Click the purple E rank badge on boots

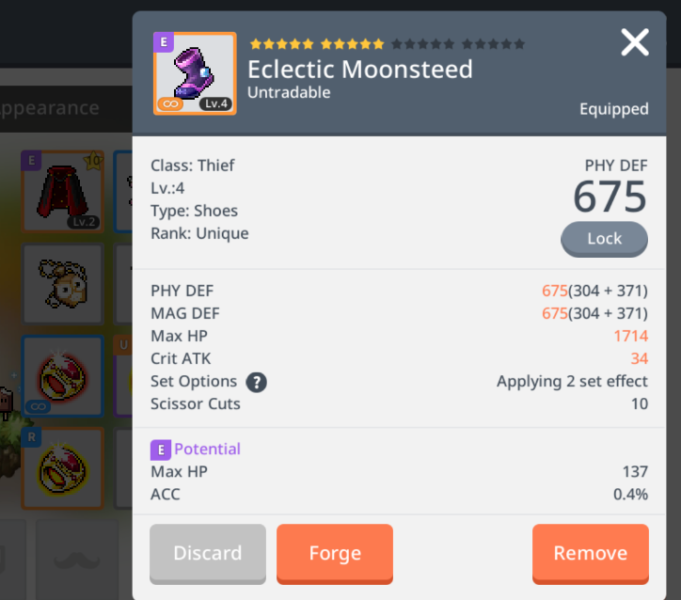point(163,42)
